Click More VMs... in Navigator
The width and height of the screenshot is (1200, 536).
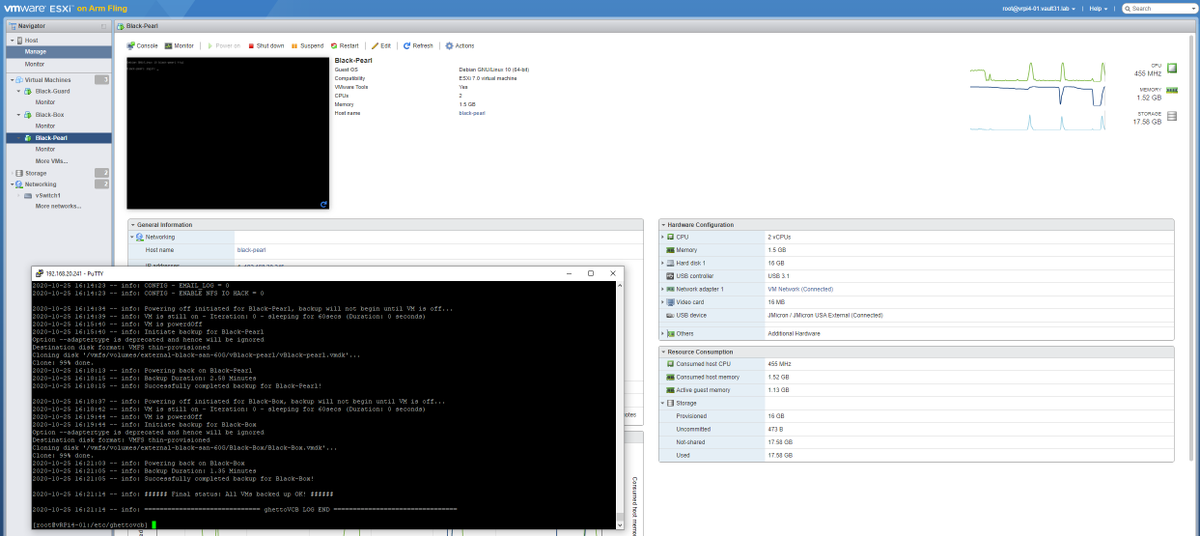coord(52,161)
